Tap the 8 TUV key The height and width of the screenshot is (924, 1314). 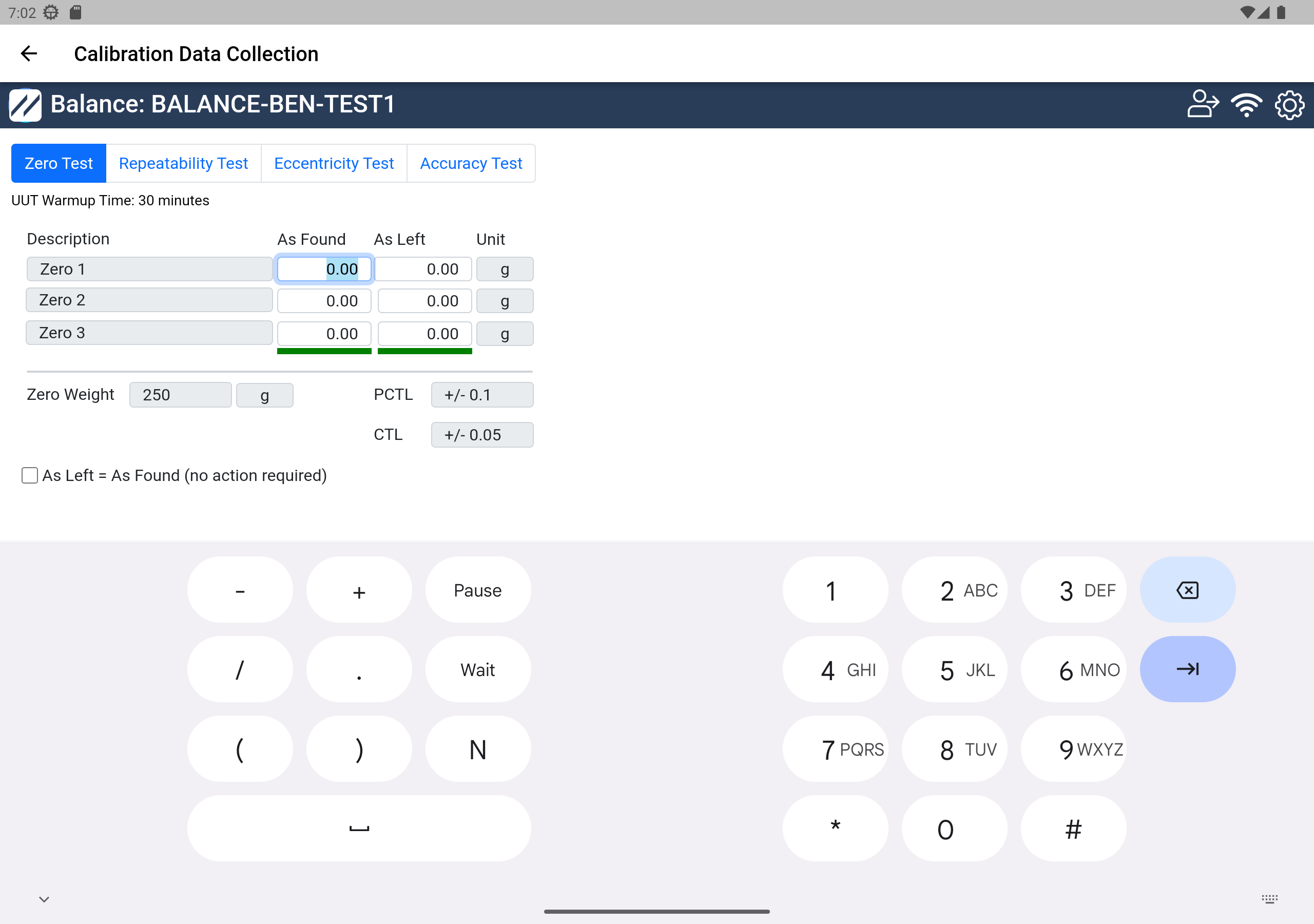[955, 748]
